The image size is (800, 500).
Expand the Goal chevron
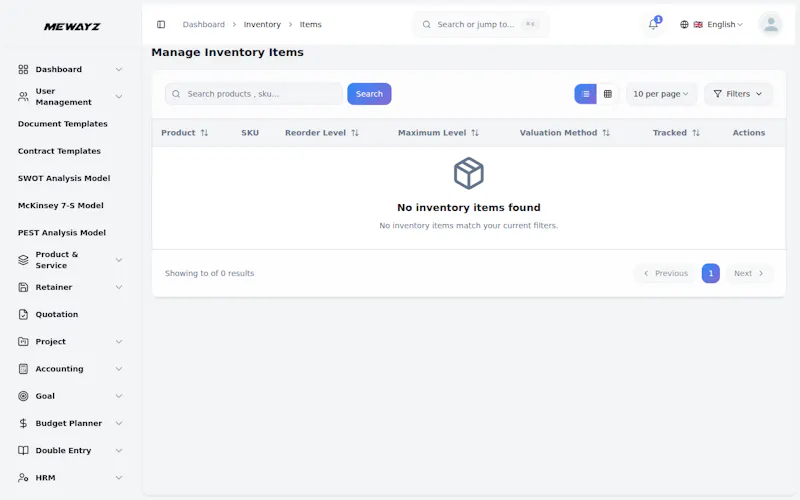click(118, 396)
